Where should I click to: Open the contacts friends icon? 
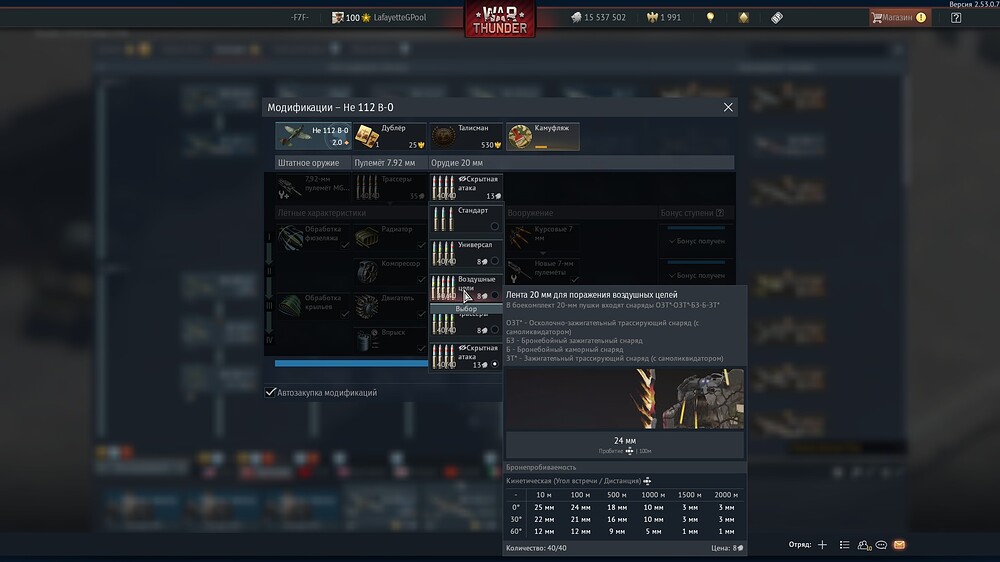pos(863,545)
